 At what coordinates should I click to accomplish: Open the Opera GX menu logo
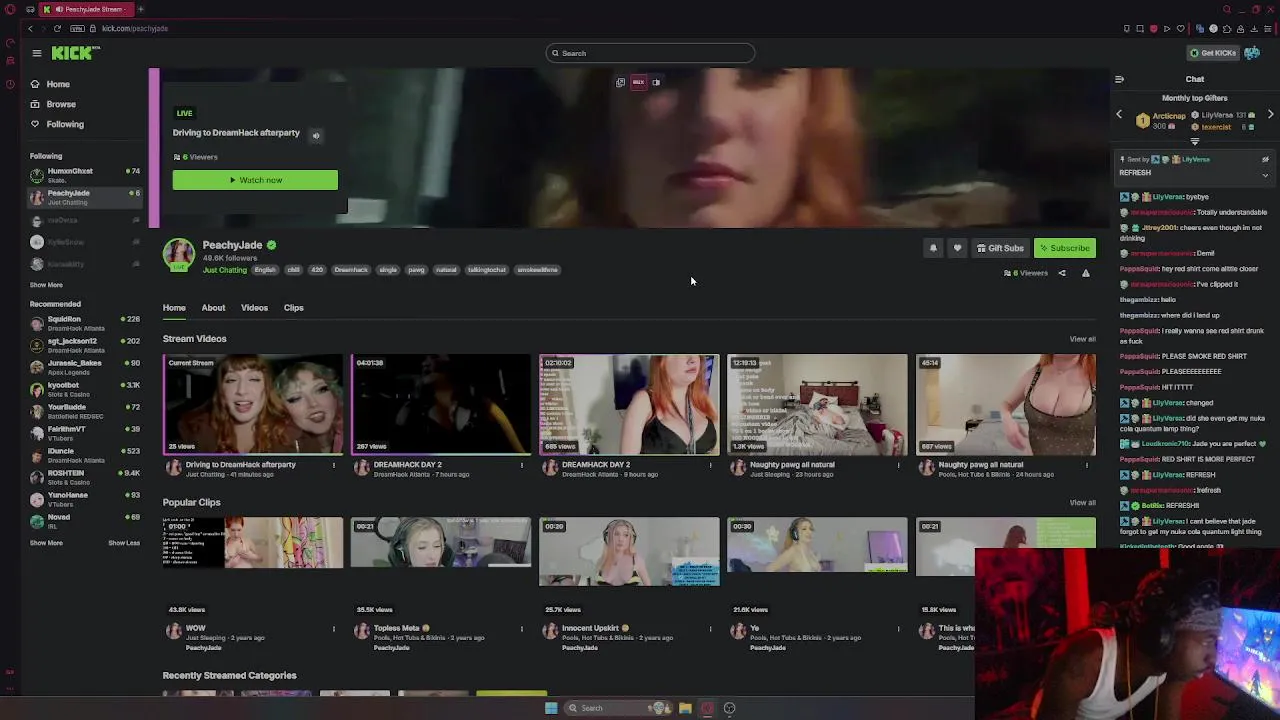click(x=10, y=9)
